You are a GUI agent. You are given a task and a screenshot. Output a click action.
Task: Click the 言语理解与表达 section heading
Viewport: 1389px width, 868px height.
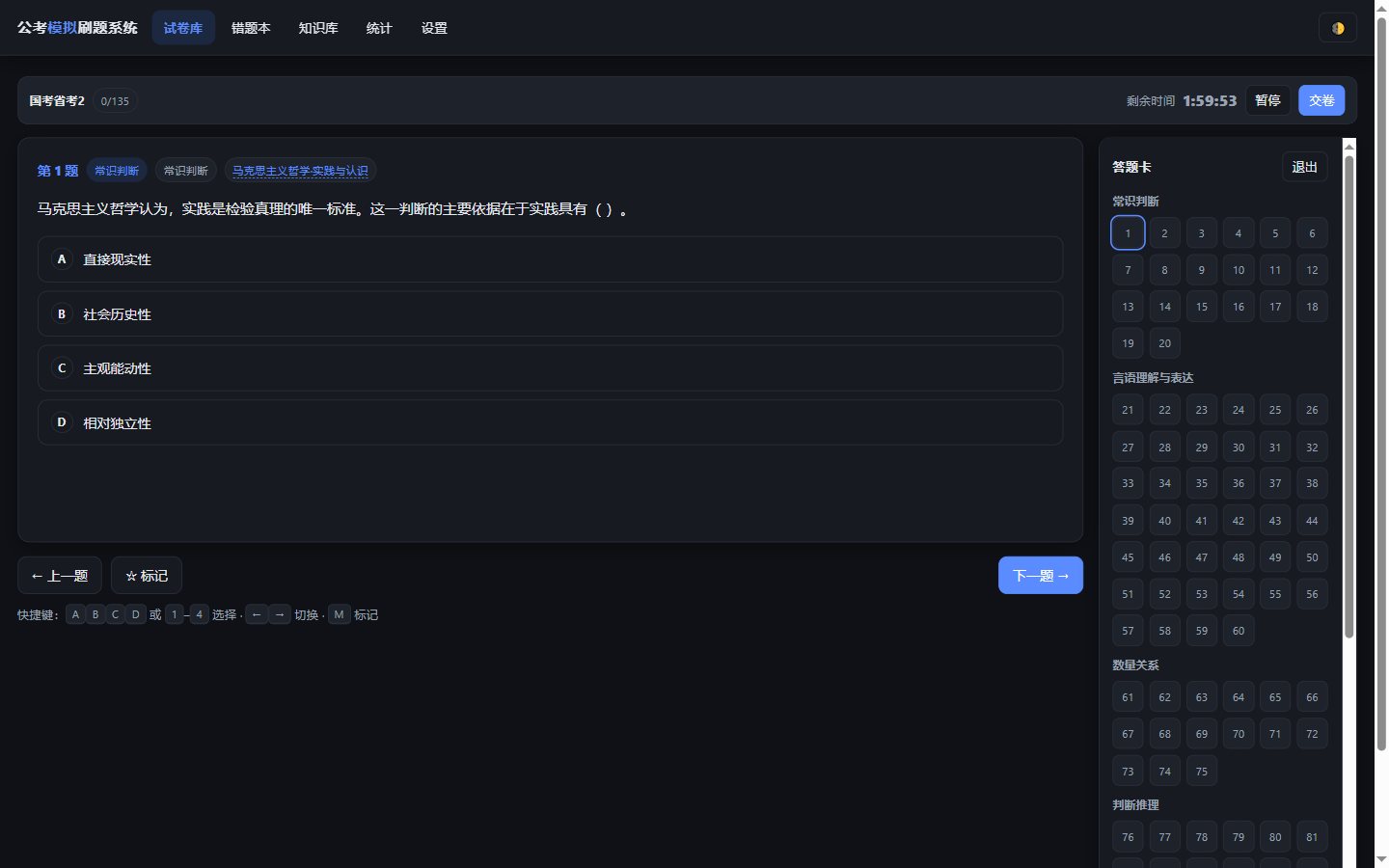[x=1153, y=378]
